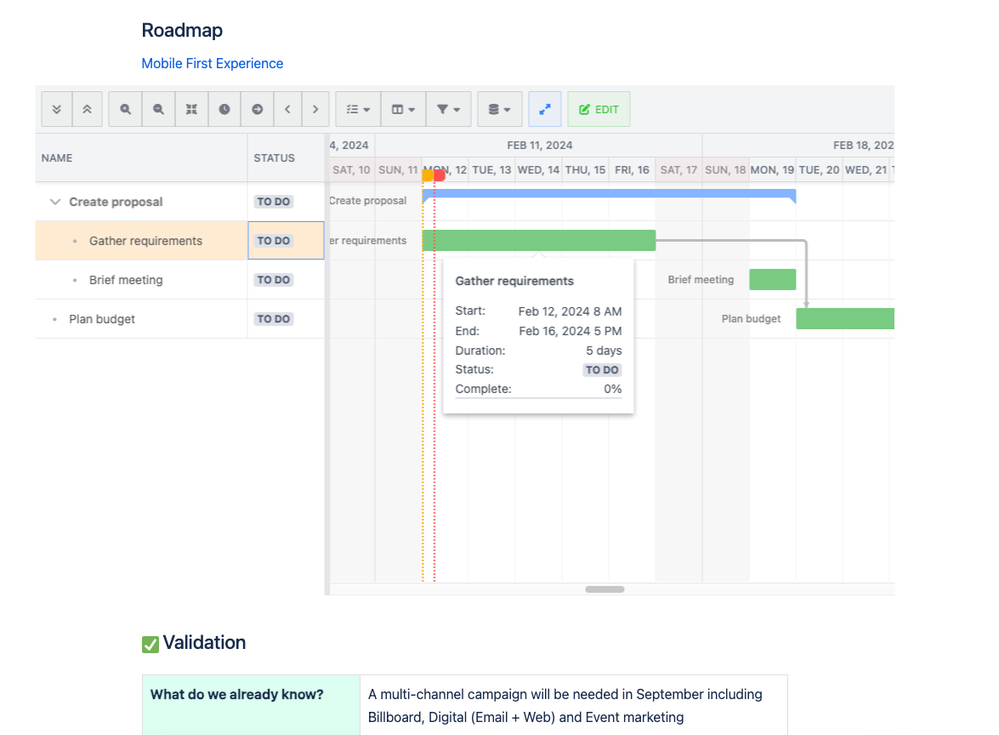Click the TO DO badge in tooltip
The width and height of the screenshot is (999, 735).
click(x=602, y=370)
